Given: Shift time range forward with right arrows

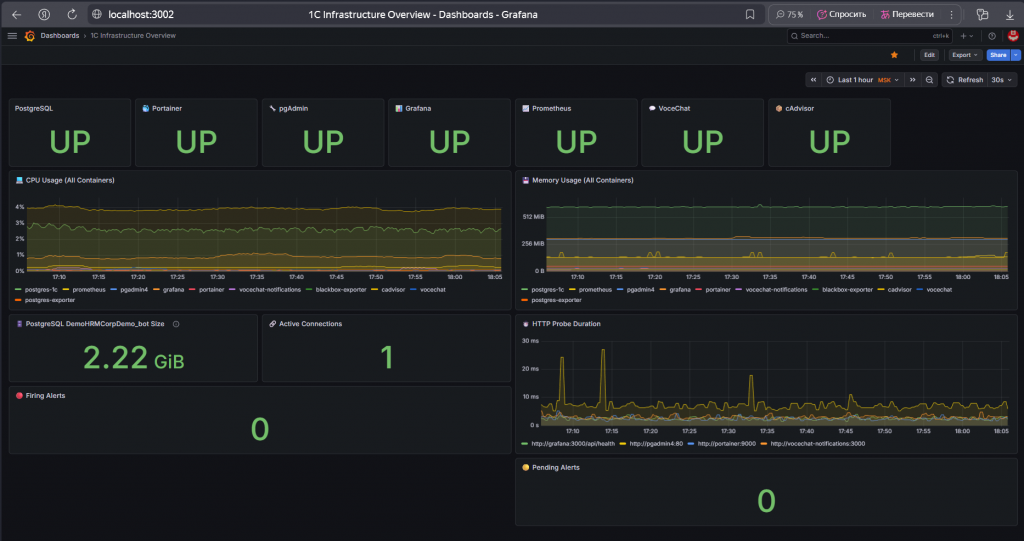Looking at the screenshot, I should pos(913,80).
